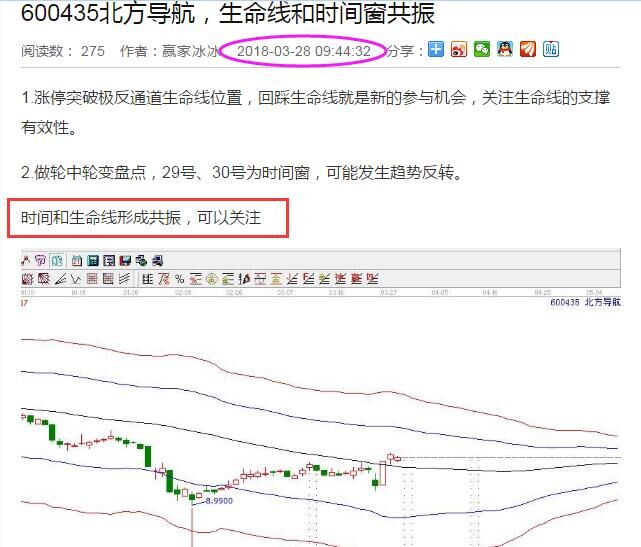Image resolution: width=641 pixels, height=547 pixels.
Task: Click the orange share icon beside QQ
Action: point(528,49)
